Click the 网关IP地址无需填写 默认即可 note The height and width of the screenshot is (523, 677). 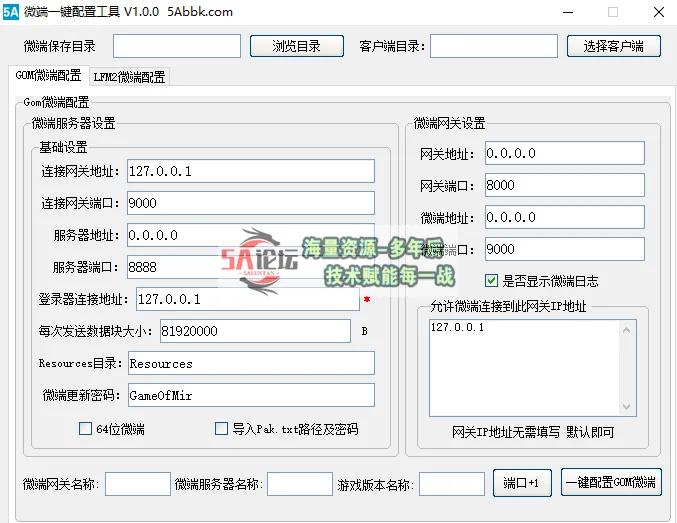click(533, 431)
